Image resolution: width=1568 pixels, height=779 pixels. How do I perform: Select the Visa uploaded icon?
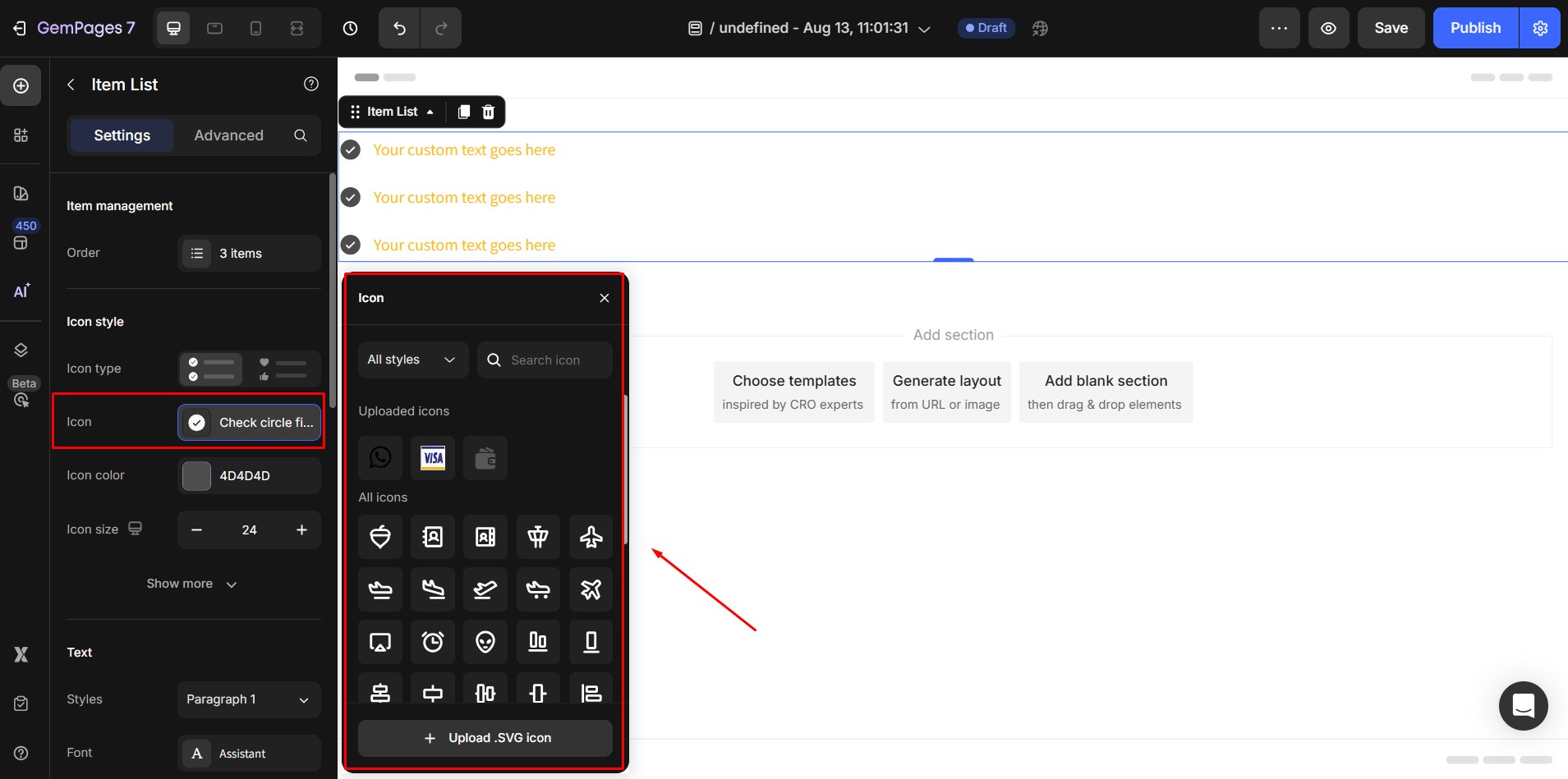432,458
